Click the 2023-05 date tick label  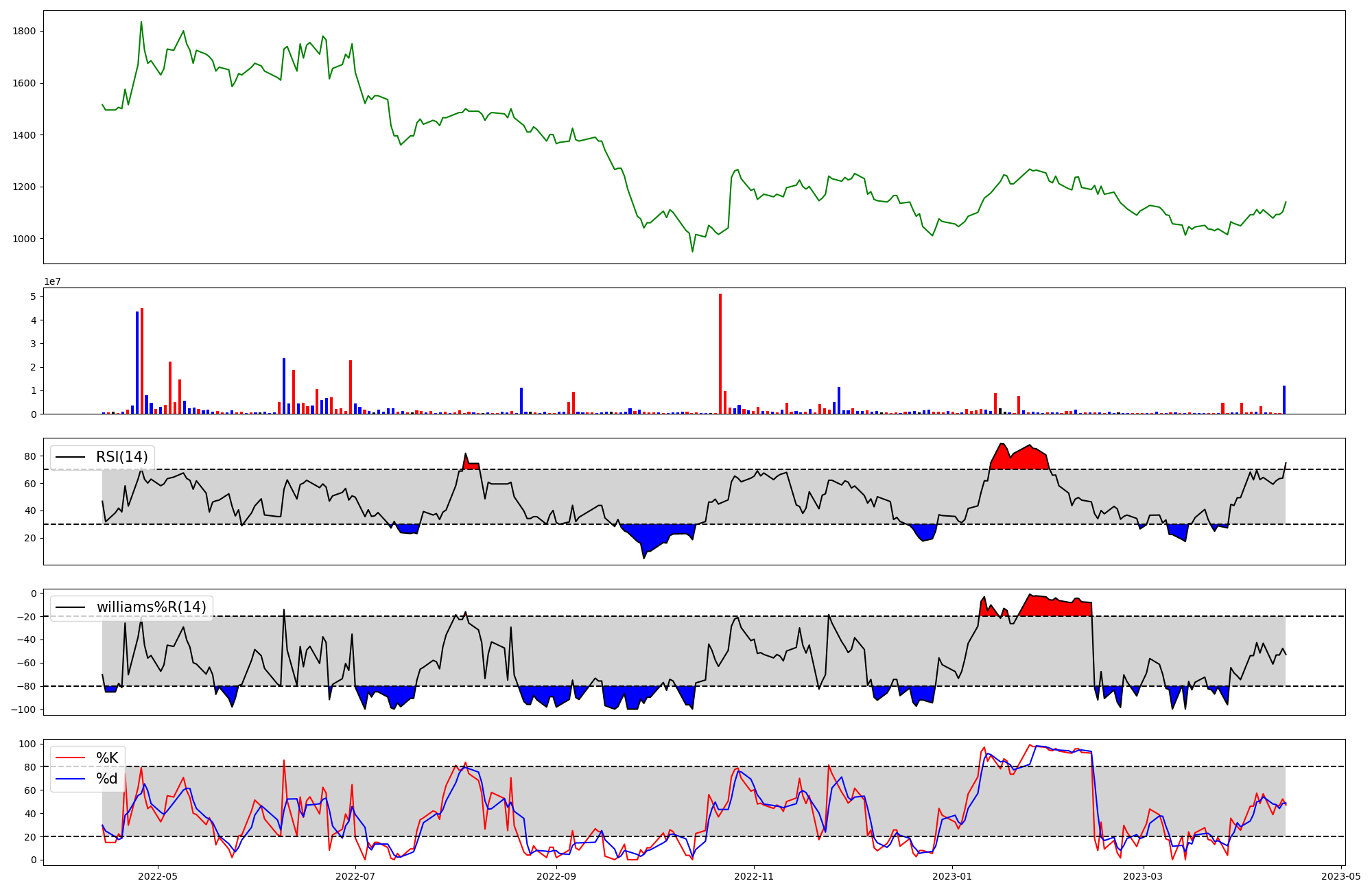pos(1341,876)
